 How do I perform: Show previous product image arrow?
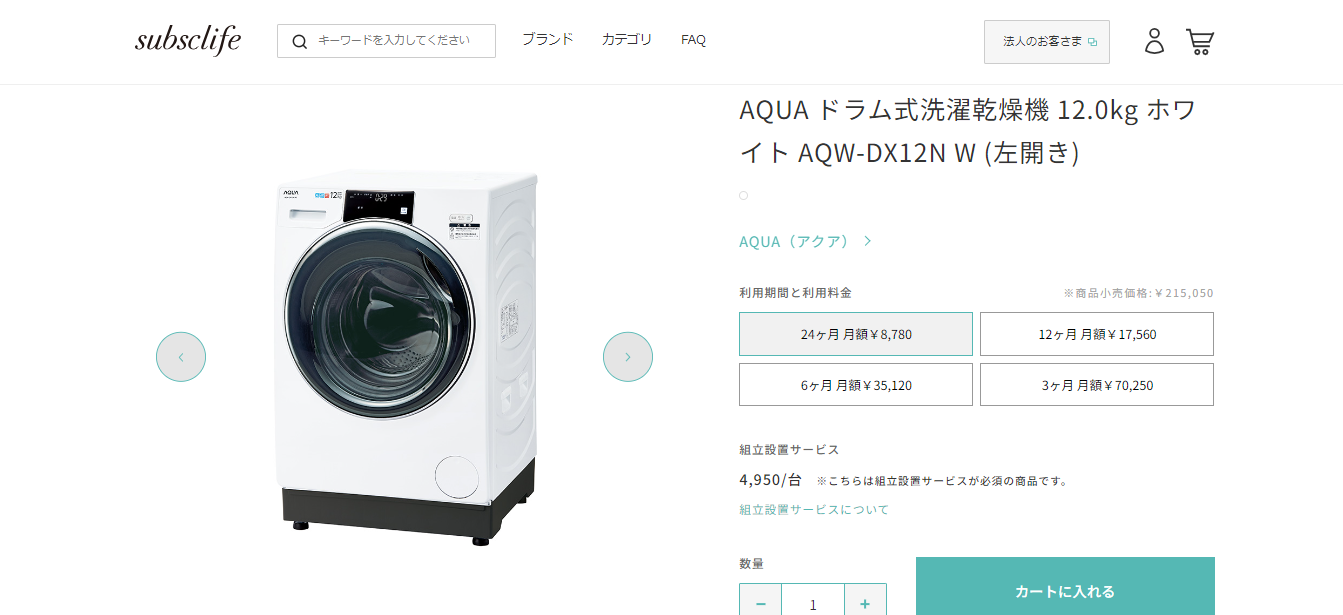[181, 357]
